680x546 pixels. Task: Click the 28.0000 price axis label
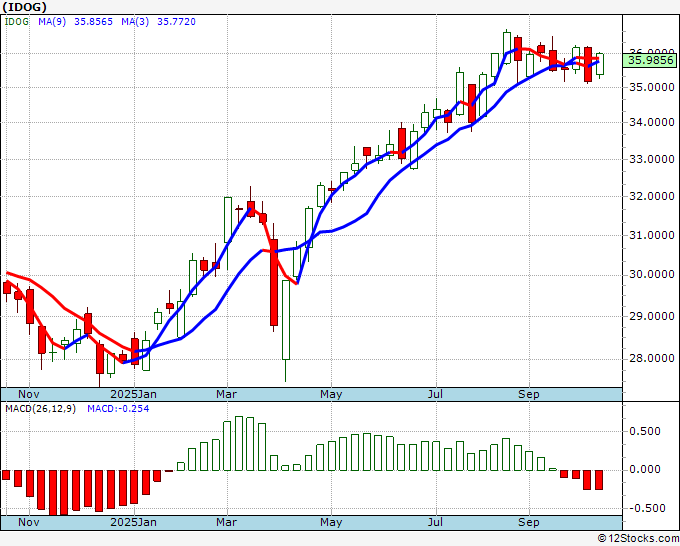tap(652, 358)
